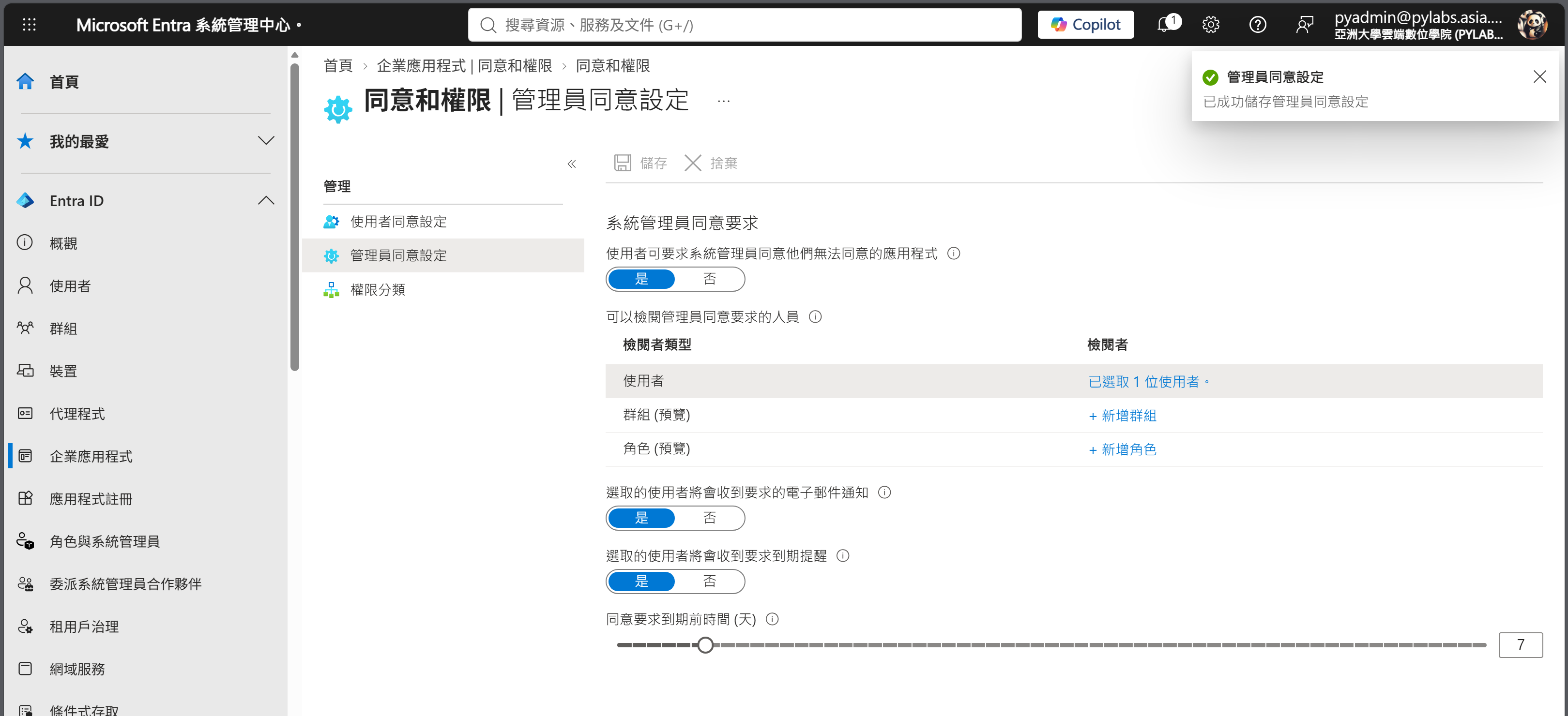
Task: Set email notification toggle to 是
Action: point(641,518)
